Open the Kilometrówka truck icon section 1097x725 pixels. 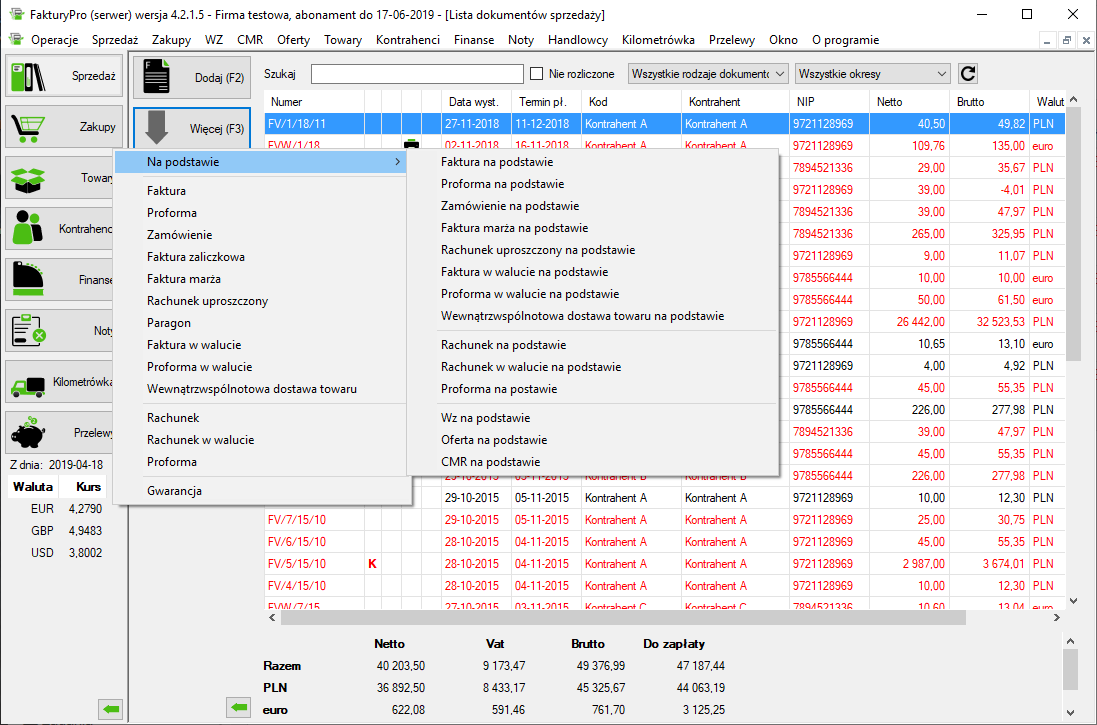tap(64, 382)
